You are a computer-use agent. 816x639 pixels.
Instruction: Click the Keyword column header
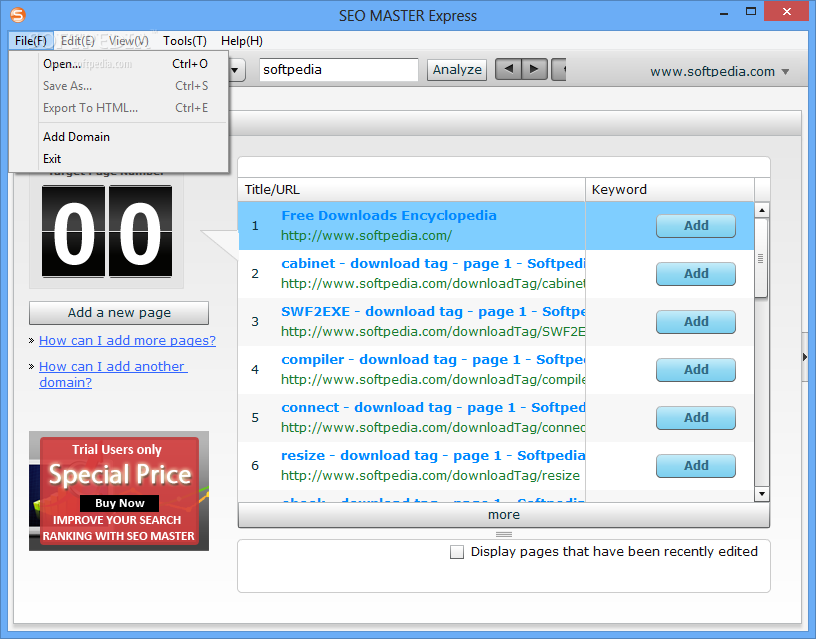pos(670,189)
